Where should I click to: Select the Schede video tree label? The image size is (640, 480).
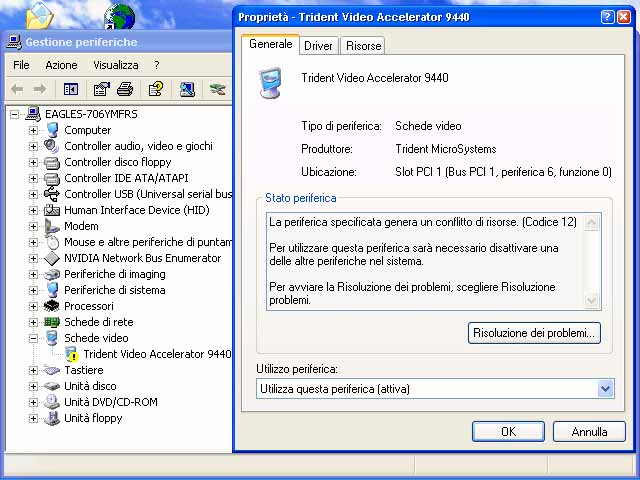click(96, 338)
